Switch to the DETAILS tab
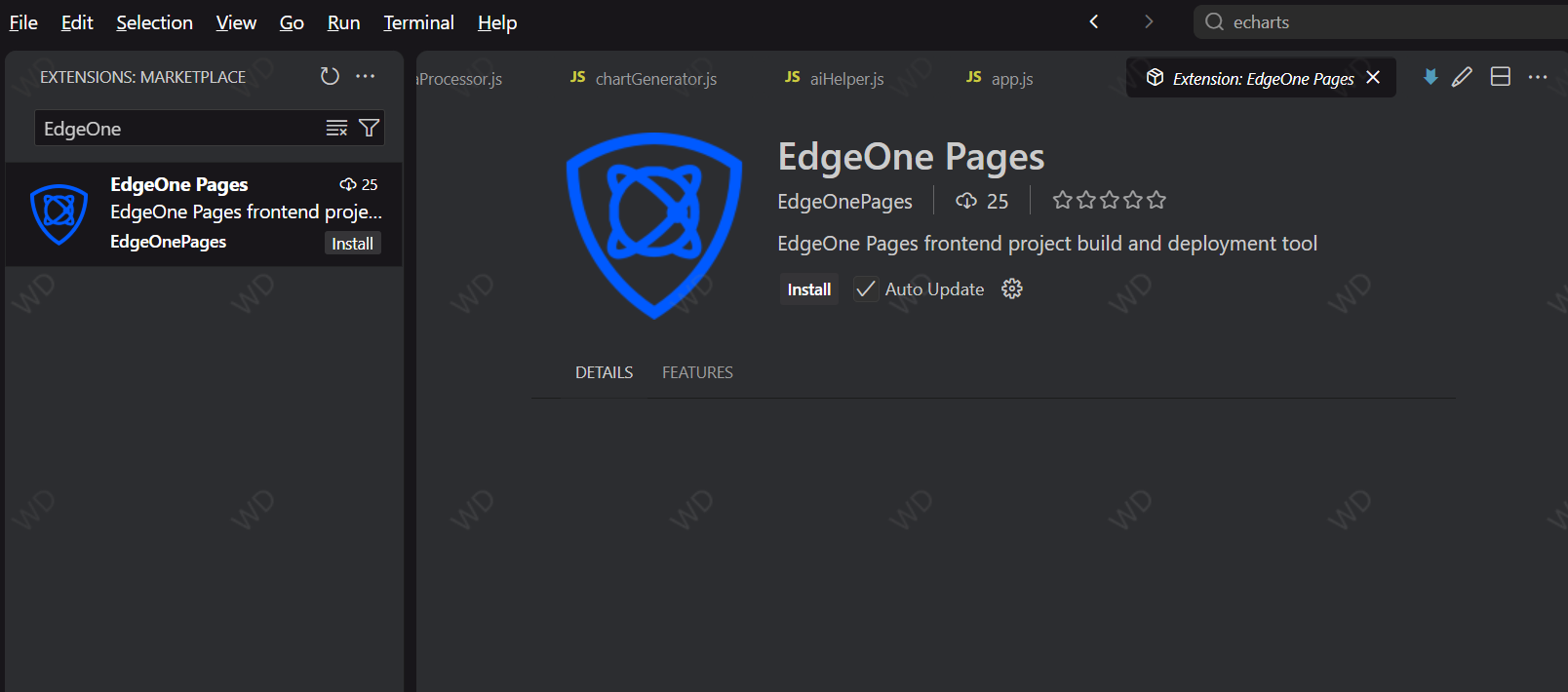Image resolution: width=1568 pixels, height=692 pixels. (x=604, y=372)
